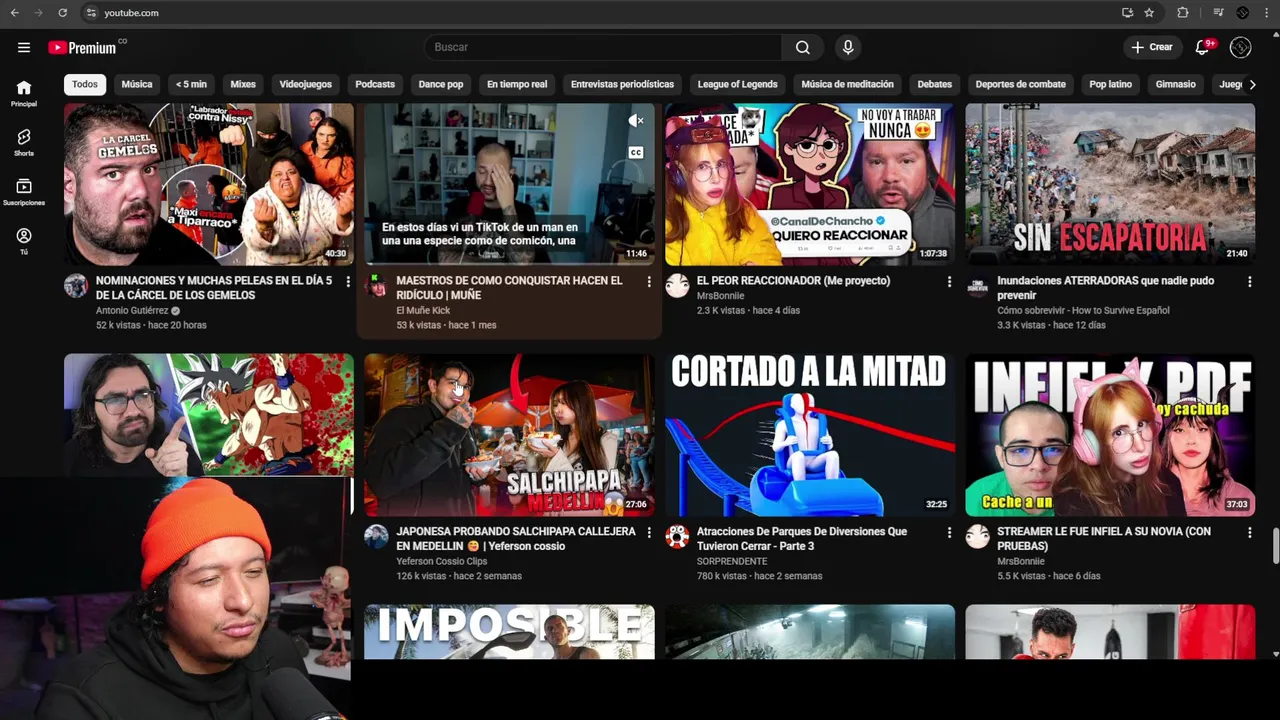Open the hamburger guide menu

coord(24,47)
